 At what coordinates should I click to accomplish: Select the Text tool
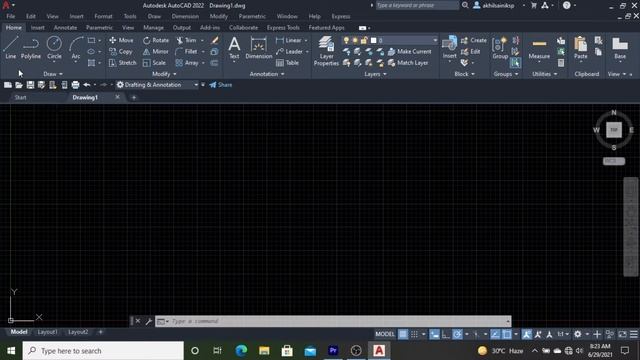[234, 48]
